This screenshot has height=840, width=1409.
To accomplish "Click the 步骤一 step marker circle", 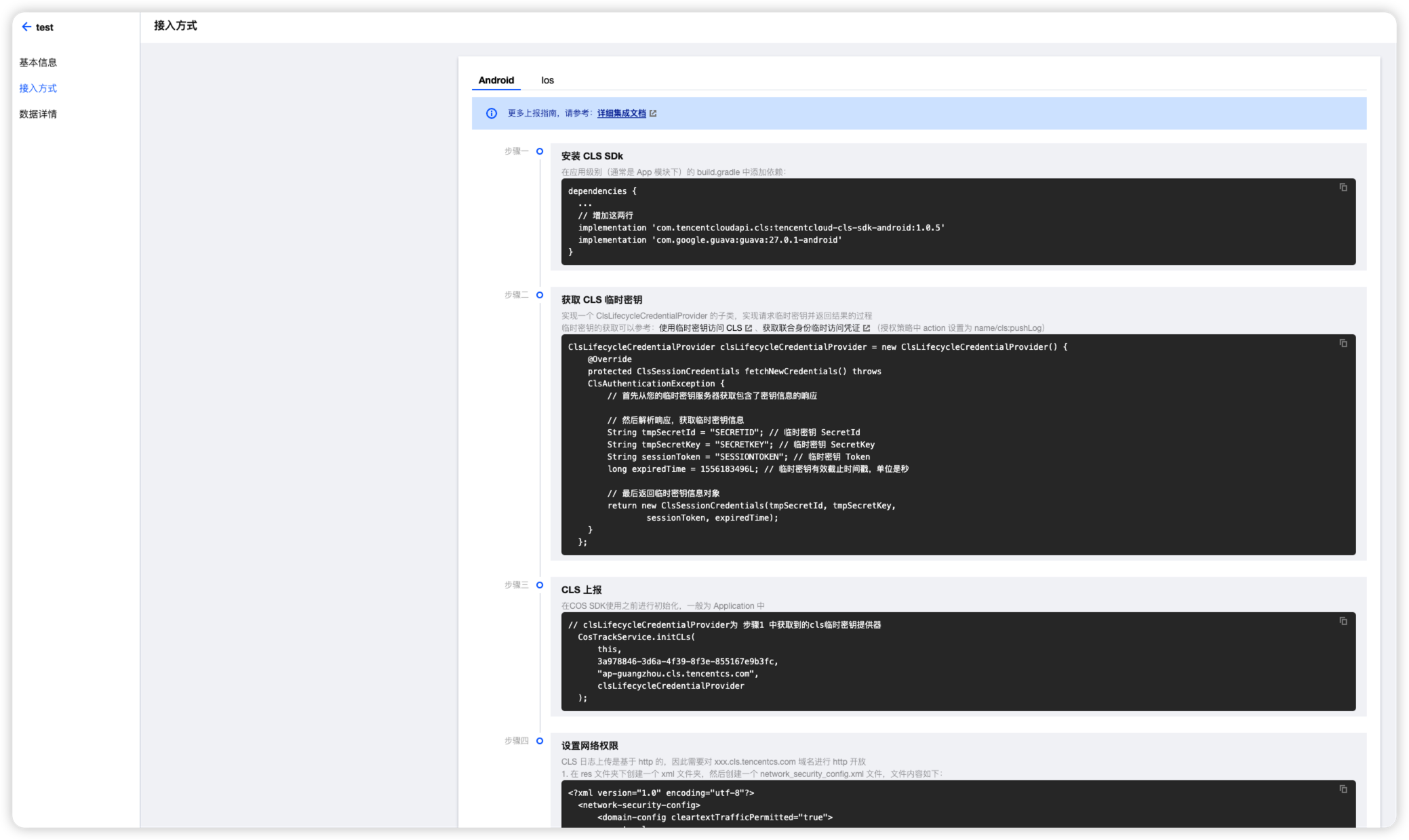I will (540, 151).
